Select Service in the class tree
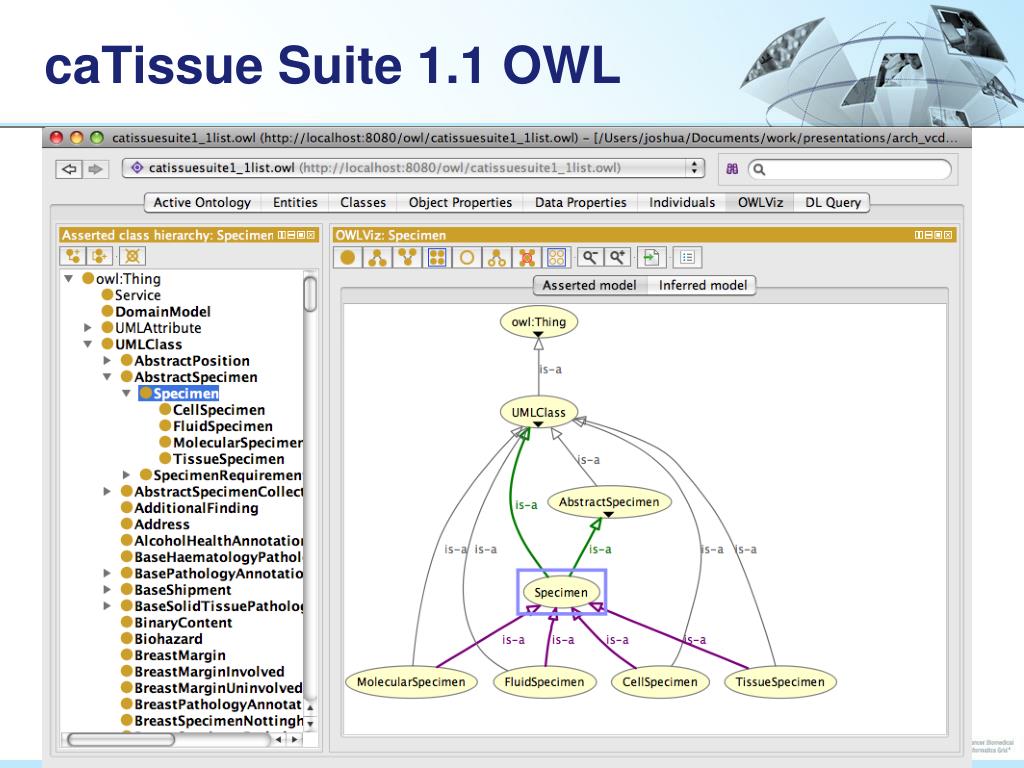This screenshot has width=1024, height=768. pyautogui.click(x=138, y=295)
